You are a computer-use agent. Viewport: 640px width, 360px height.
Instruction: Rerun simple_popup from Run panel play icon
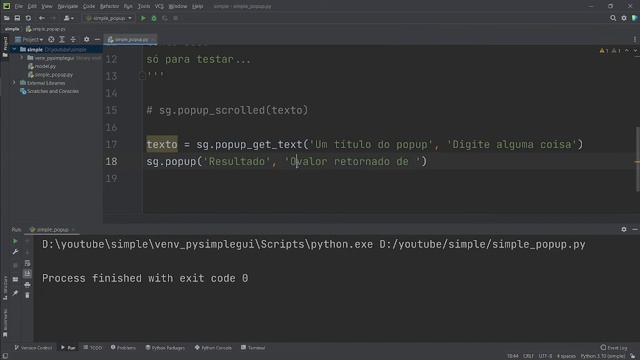point(15,242)
